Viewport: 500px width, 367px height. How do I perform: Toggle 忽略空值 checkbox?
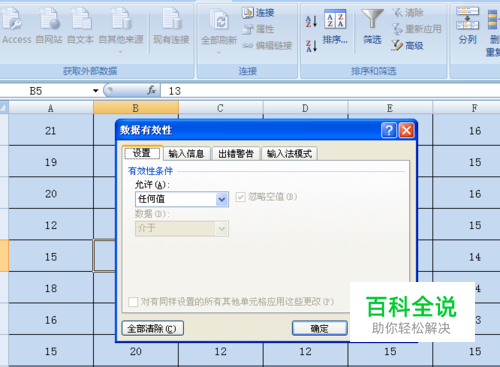tap(240, 197)
